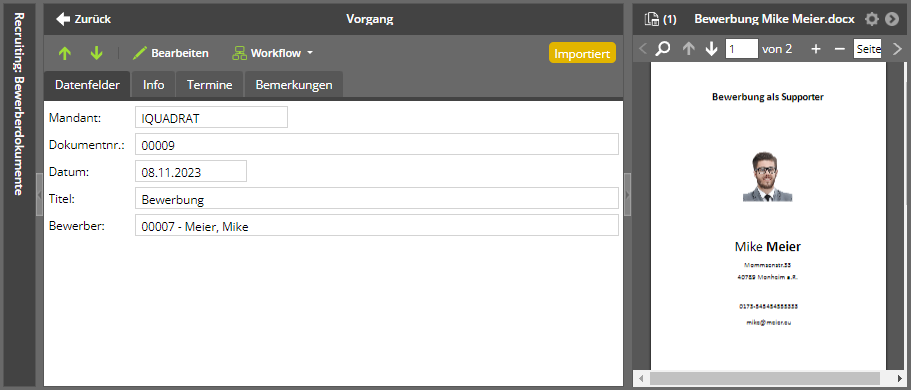The height and width of the screenshot is (390, 911).
Task: Select the Datum field with 08.11.2023
Action: click(x=191, y=171)
